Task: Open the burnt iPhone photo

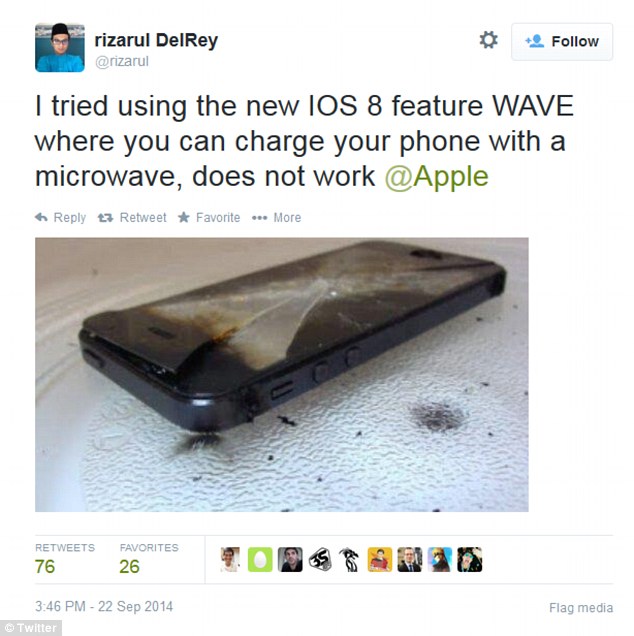Action: pyautogui.click(x=282, y=374)
